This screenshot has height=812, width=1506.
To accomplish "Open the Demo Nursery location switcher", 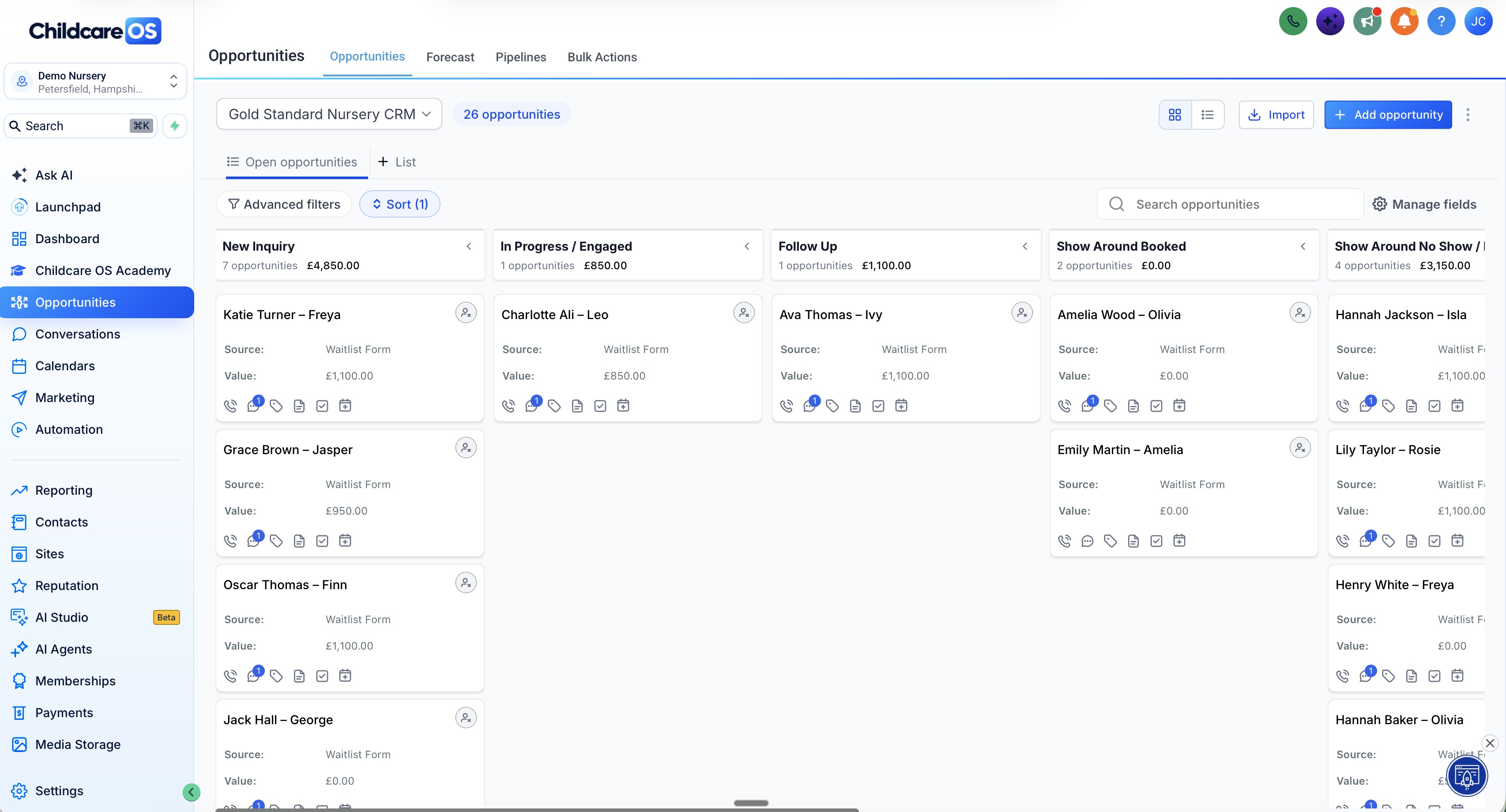I will pos(95,82).
